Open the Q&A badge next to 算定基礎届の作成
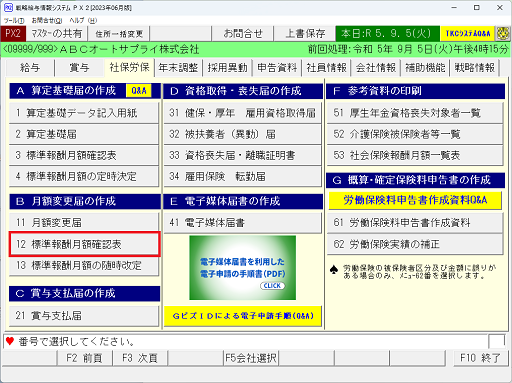Image resolution: width=512 pixels, height=383 pixels. (x=139, y=91)
